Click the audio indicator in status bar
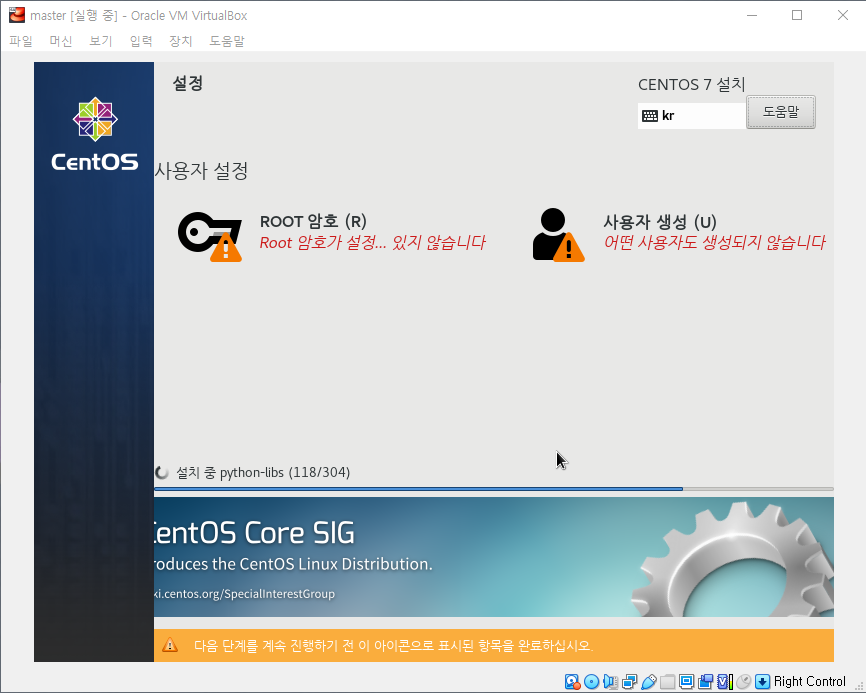Image resolution: width=866 pixels, height=693 pixels. click(x=610, y=681)
